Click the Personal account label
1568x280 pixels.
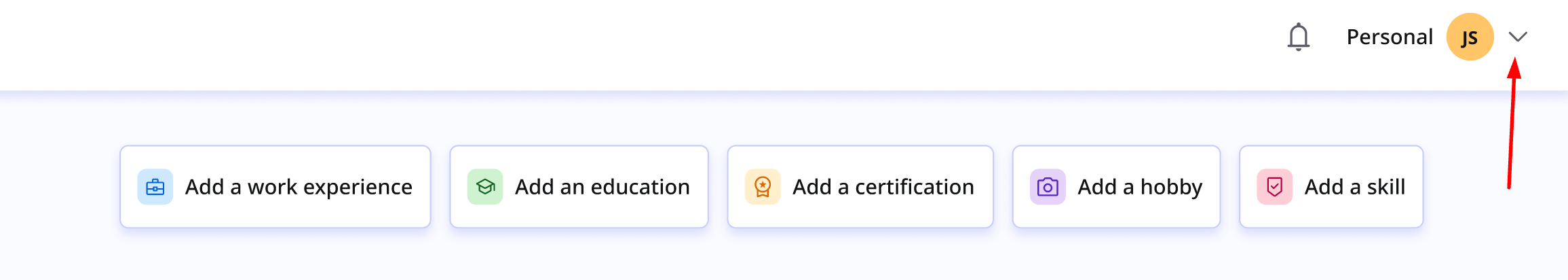click(1389, 37)
